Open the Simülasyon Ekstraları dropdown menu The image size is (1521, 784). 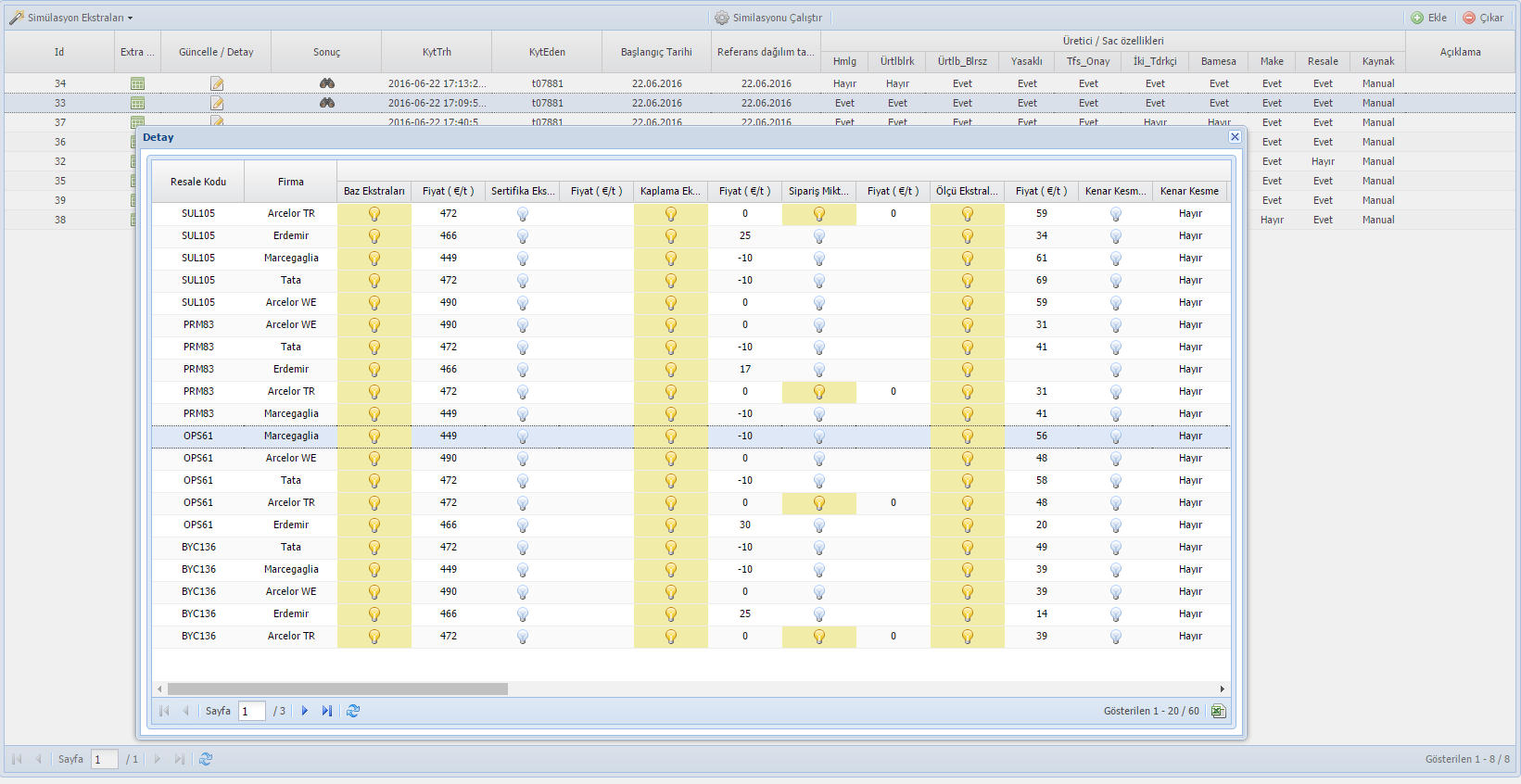pyautogui.click(x=72, y=18)
